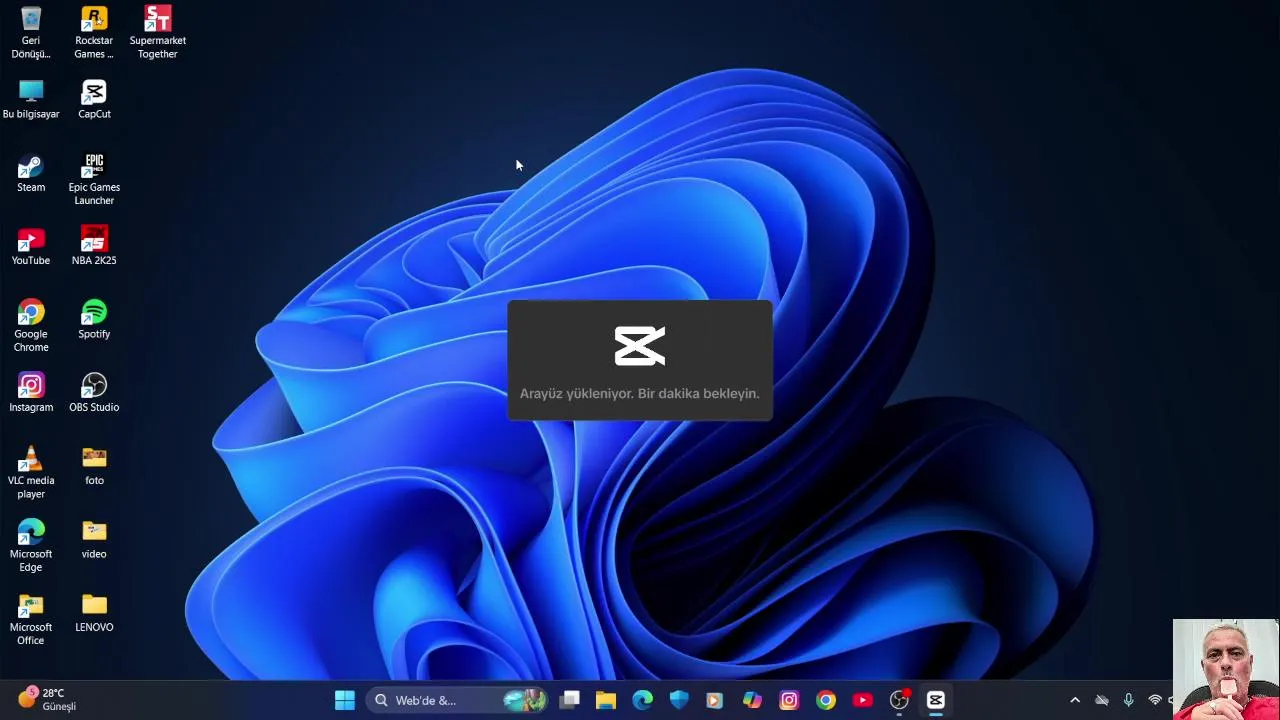Click the taskbar search box

tap(457, 700)
